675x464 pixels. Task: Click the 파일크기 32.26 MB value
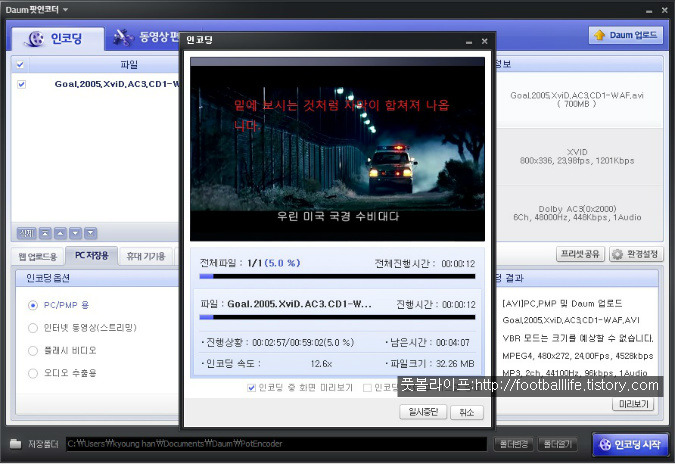(455, 364)
